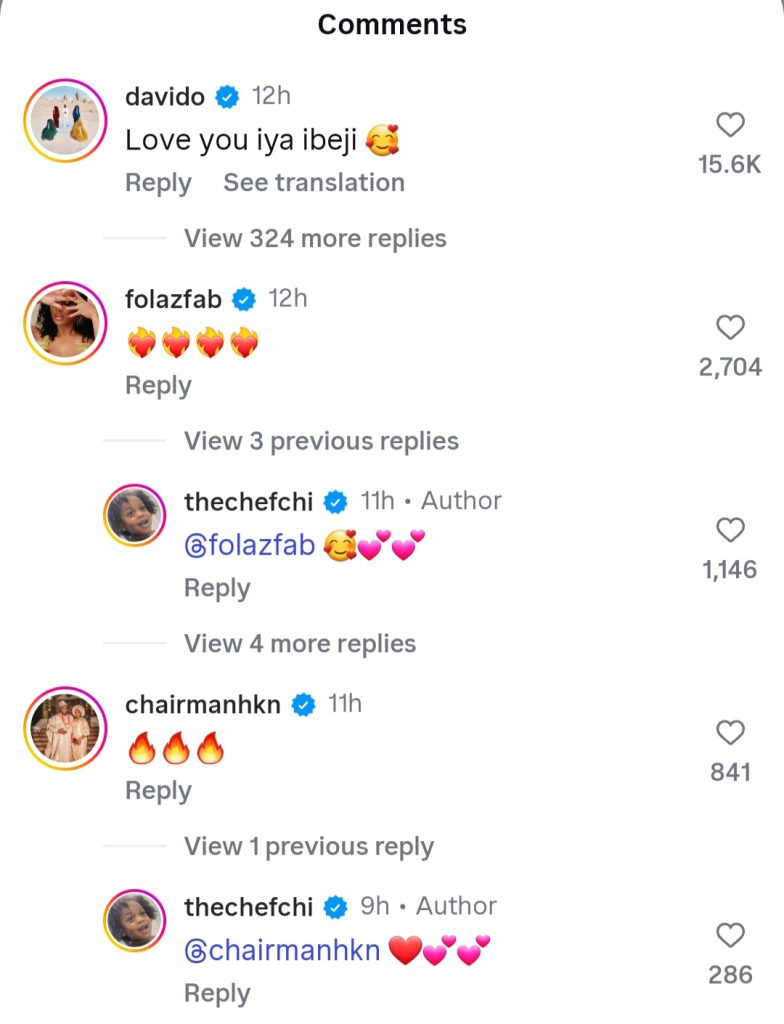Show View 1 previous reply
The width and height of the screenshot is (784, 1024).
click(x=308, y=847)
